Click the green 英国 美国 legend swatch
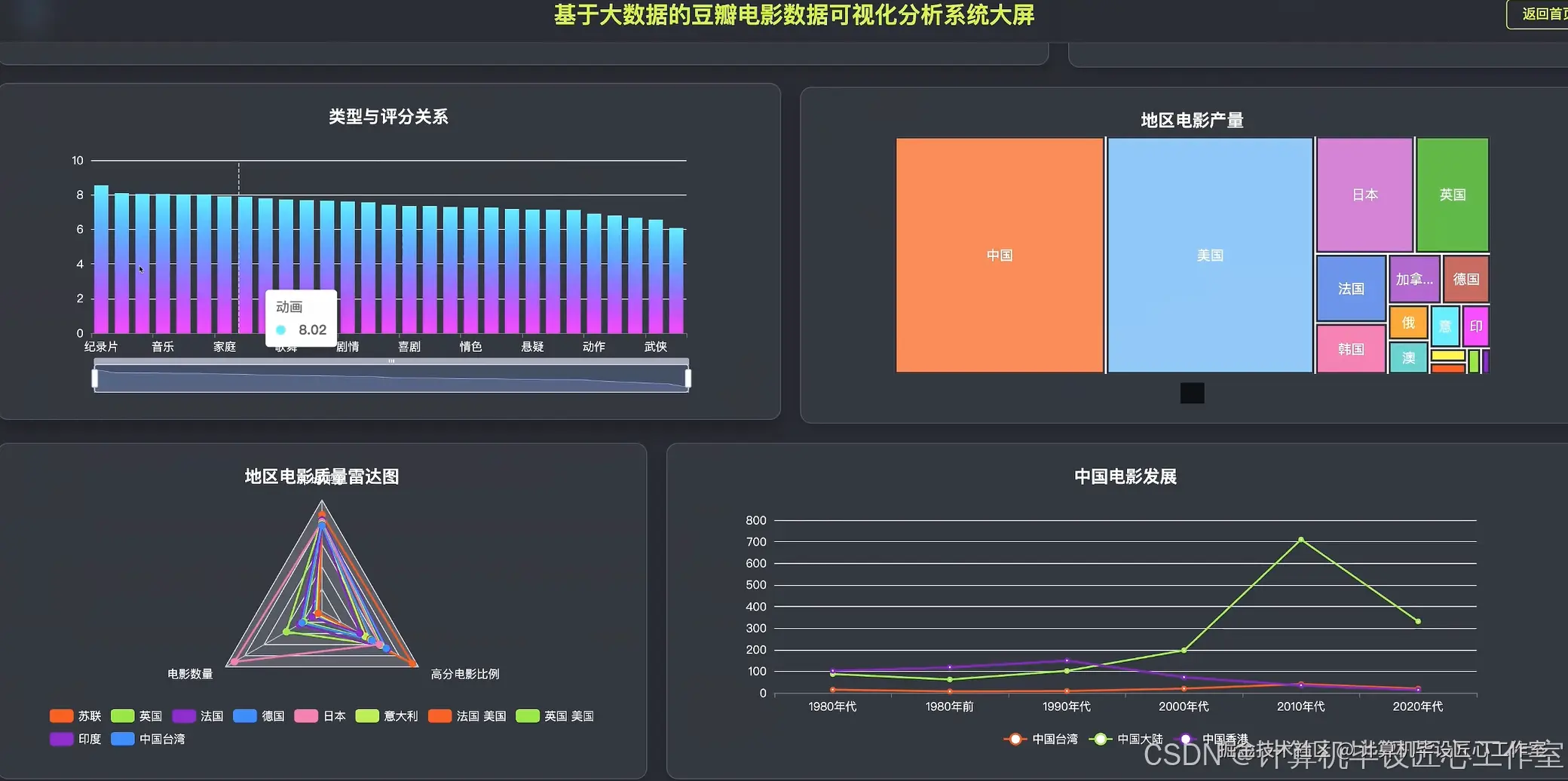This screenshot has width=1568, height=781. [x=528, y=715]
